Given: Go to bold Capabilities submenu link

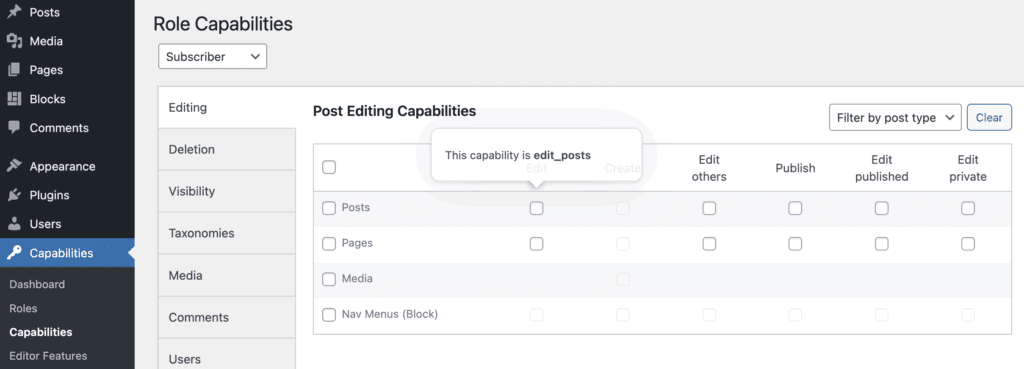Looking at the screenshot, I should pyautogui.click(x=40, y=332).
